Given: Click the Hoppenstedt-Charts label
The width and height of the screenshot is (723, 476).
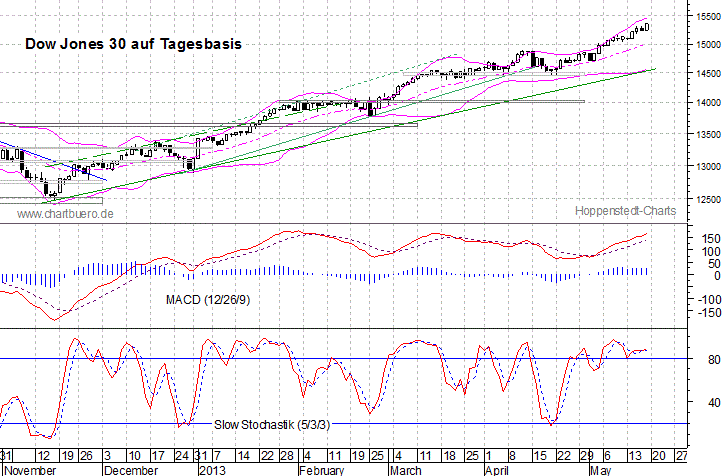Looking at the screenshot, I should [x=625, y=211].
